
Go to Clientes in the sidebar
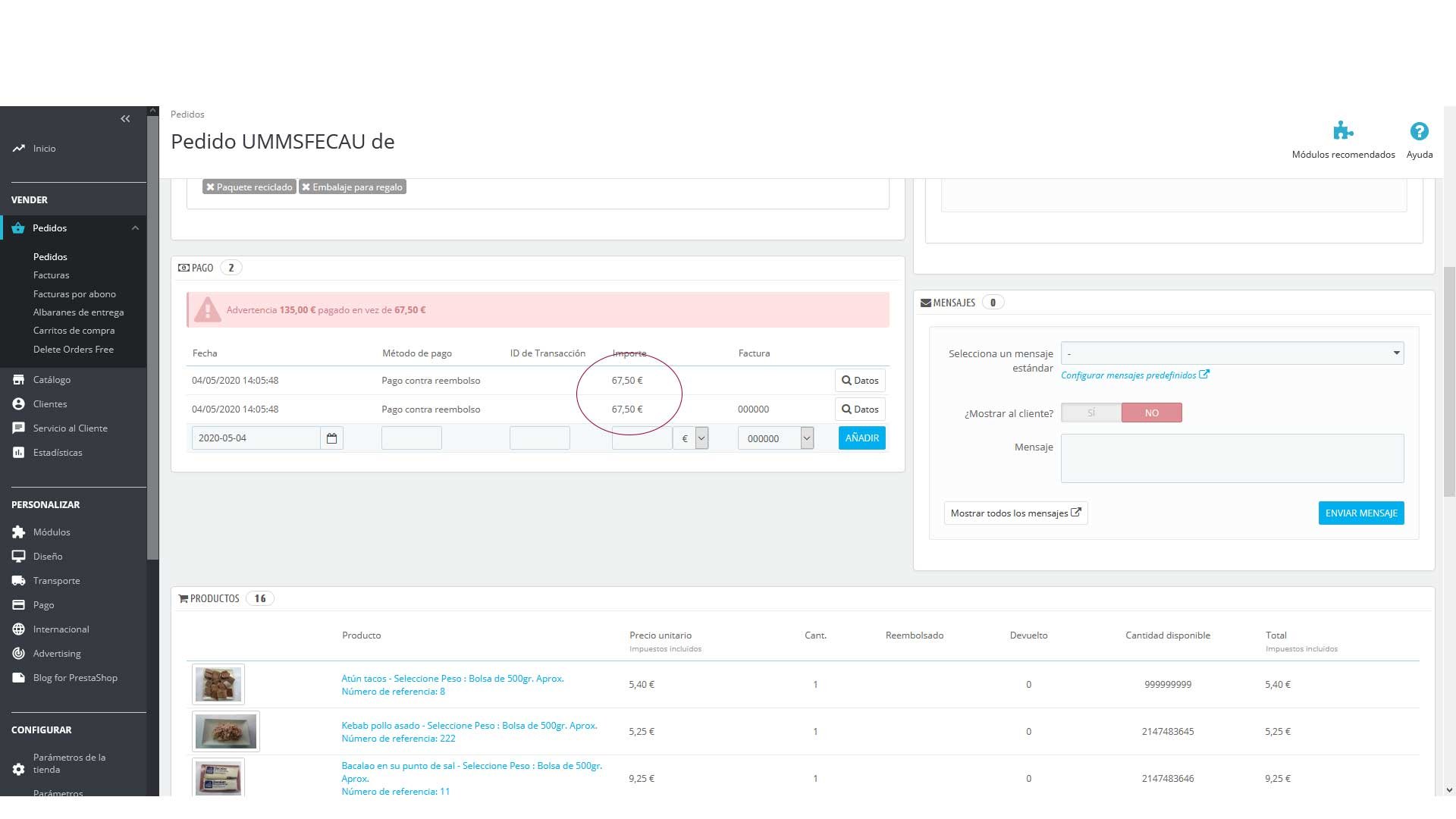pos(50,403)
